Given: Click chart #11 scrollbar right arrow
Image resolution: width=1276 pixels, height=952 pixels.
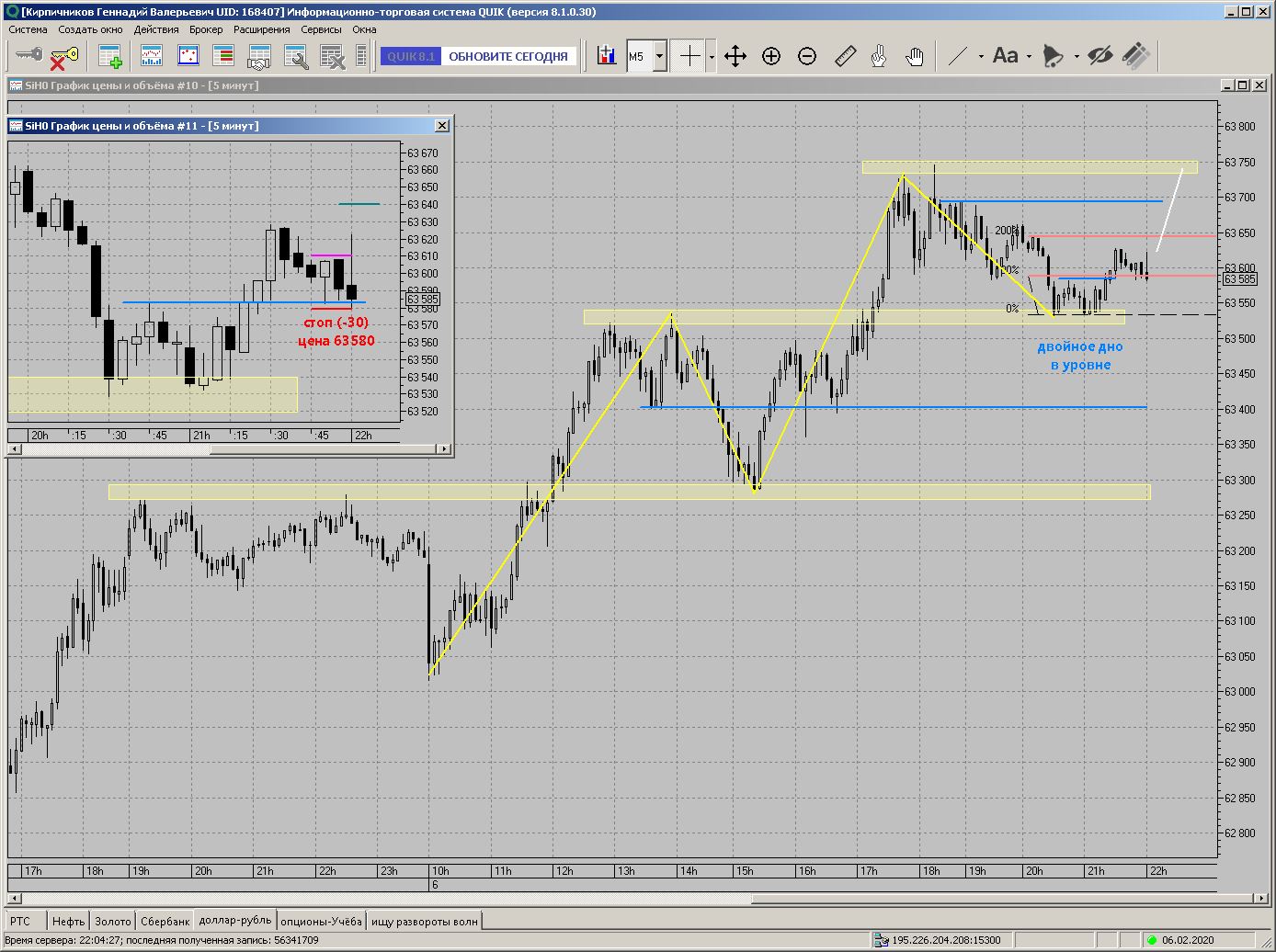Looking at the screenshot, I should tap(445, 449).
